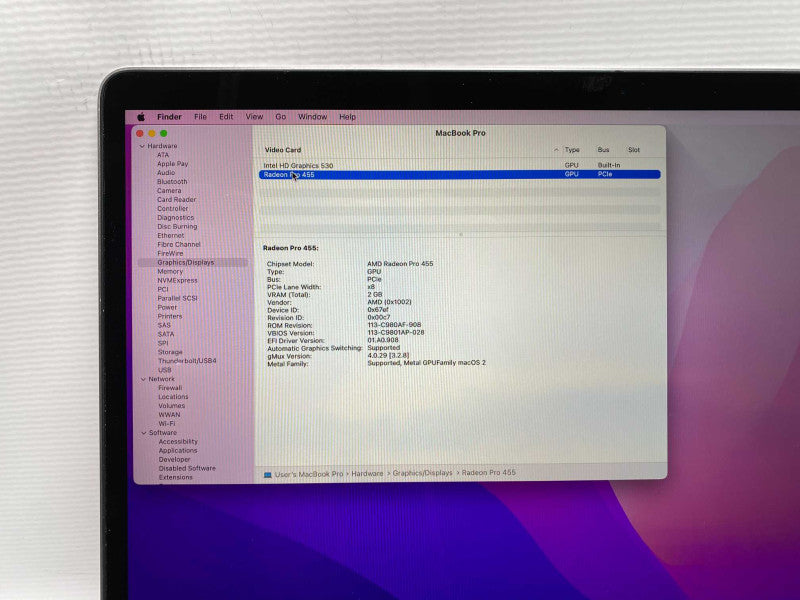
Task: Collapse the Hardware section
Action: point(142,146)
